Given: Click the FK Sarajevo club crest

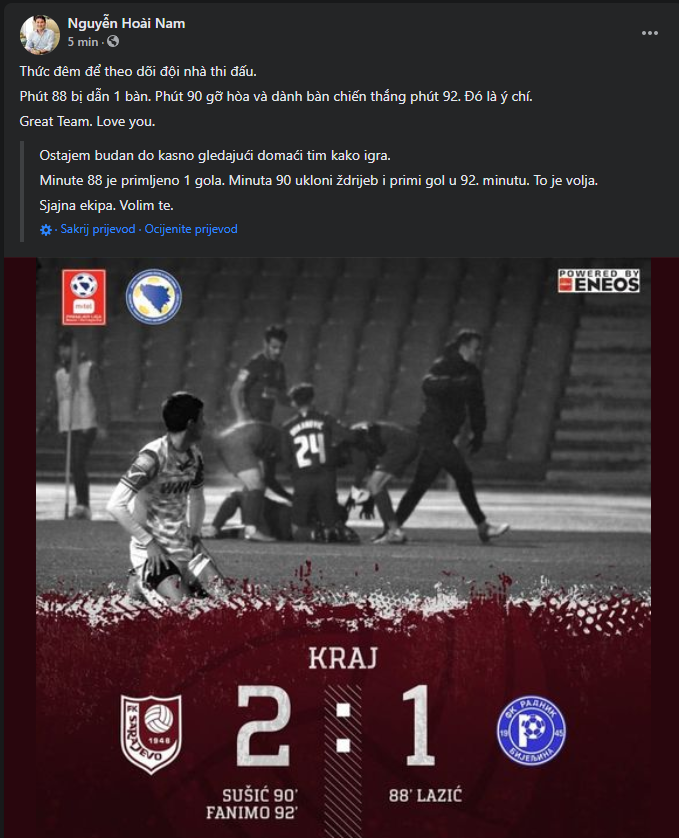Looking at the screenshot, I should point(151,734).
